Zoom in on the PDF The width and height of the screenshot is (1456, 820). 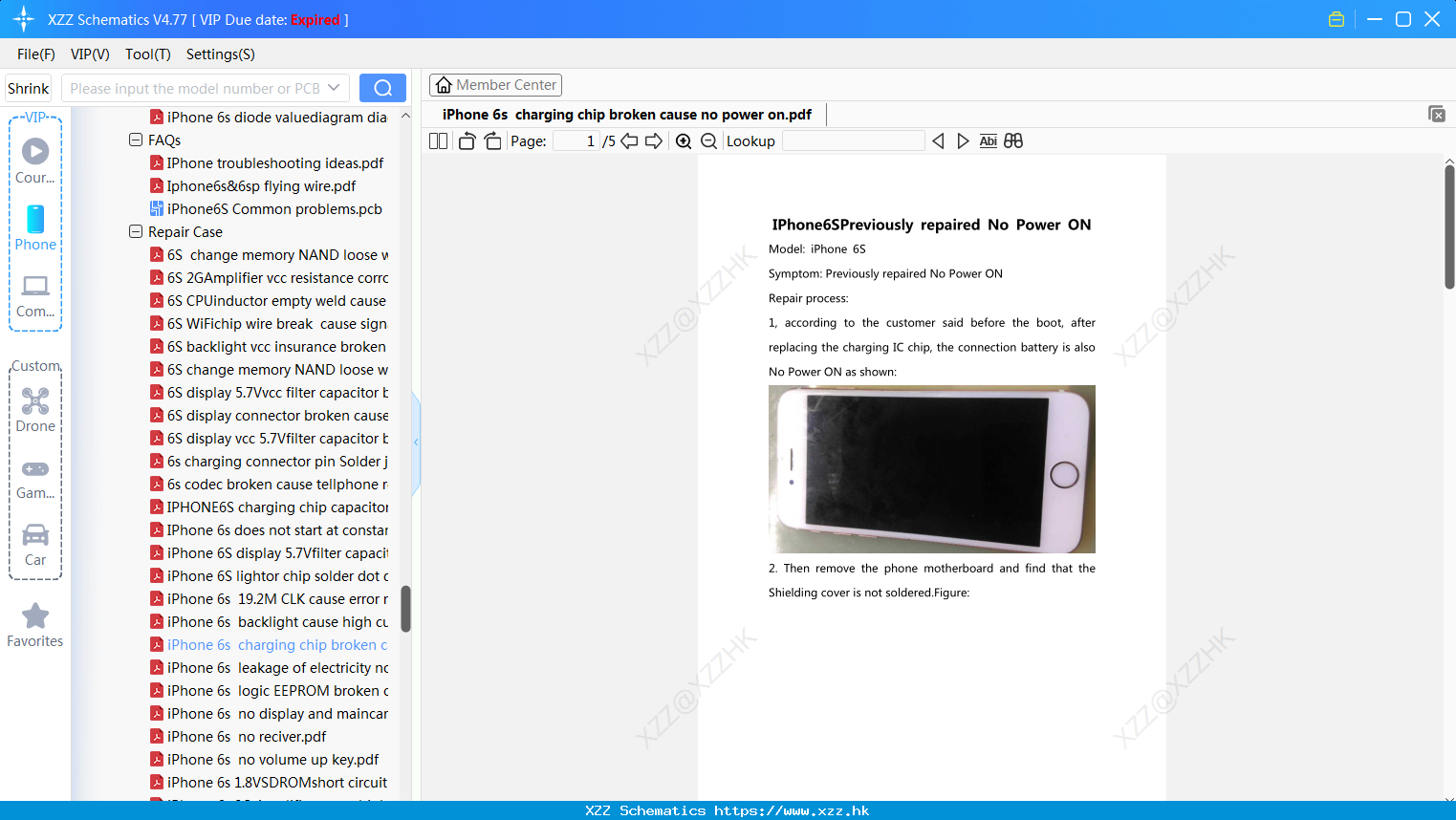coord(684,140)
